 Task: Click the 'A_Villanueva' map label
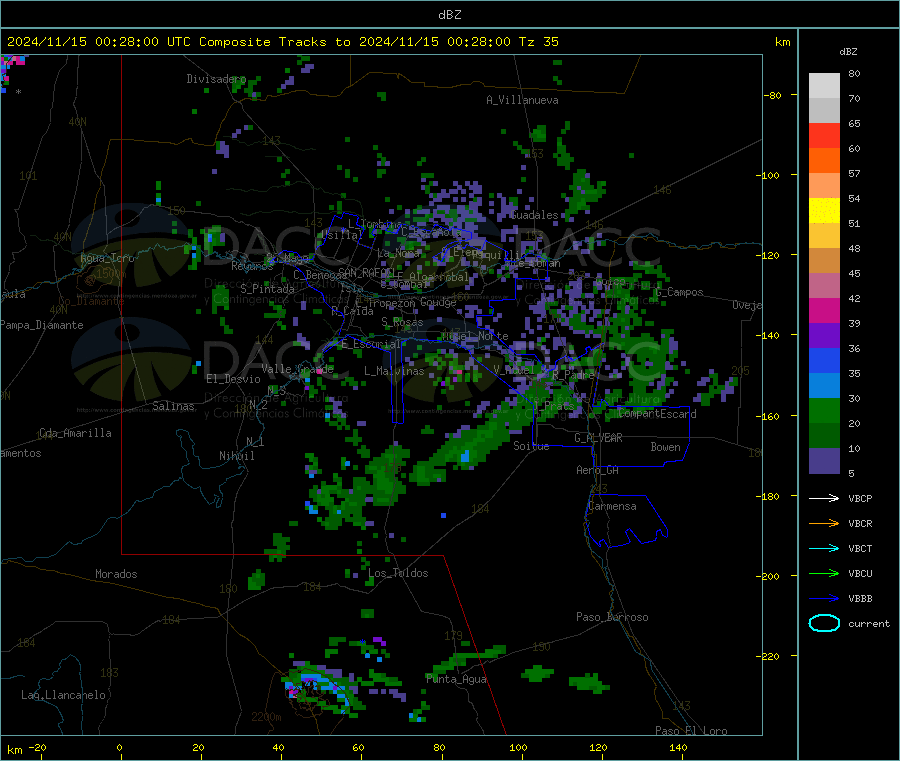point(522,100)
